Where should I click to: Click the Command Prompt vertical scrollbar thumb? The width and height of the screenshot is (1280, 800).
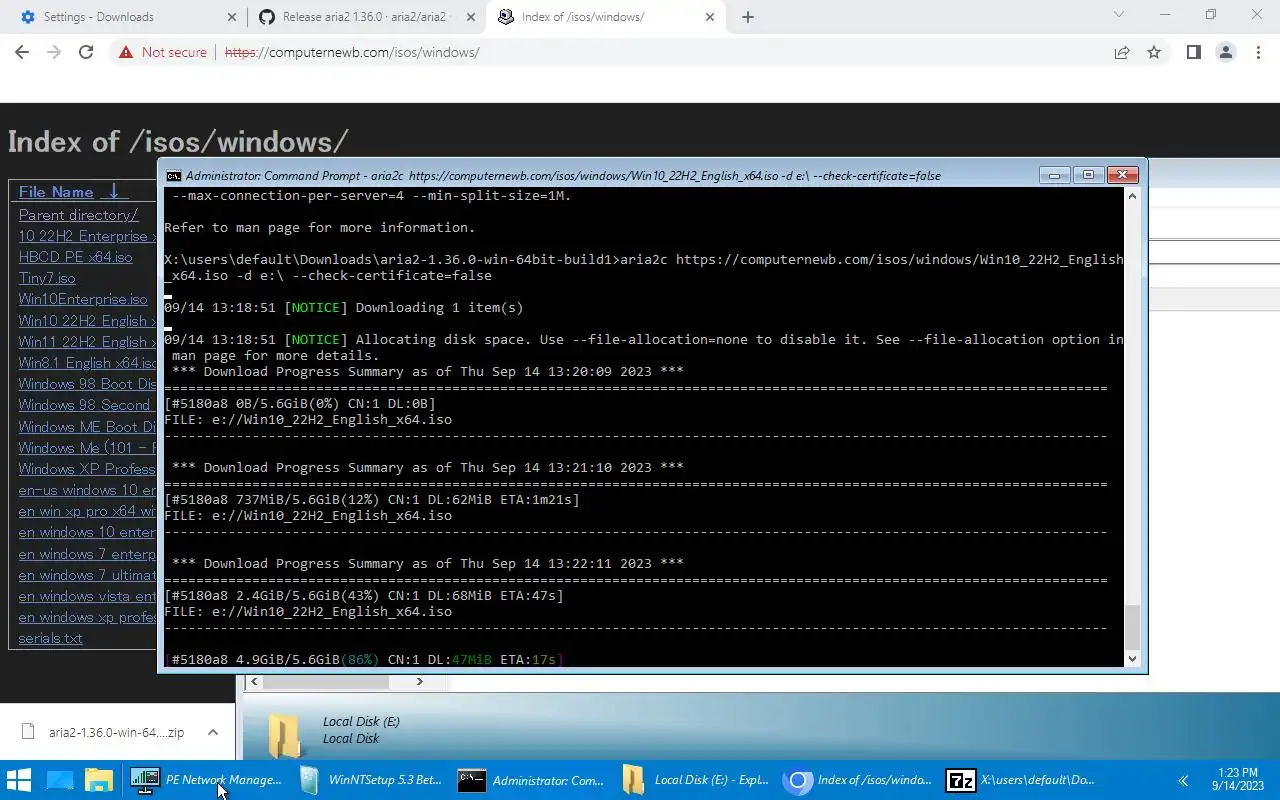[1132, 627]
